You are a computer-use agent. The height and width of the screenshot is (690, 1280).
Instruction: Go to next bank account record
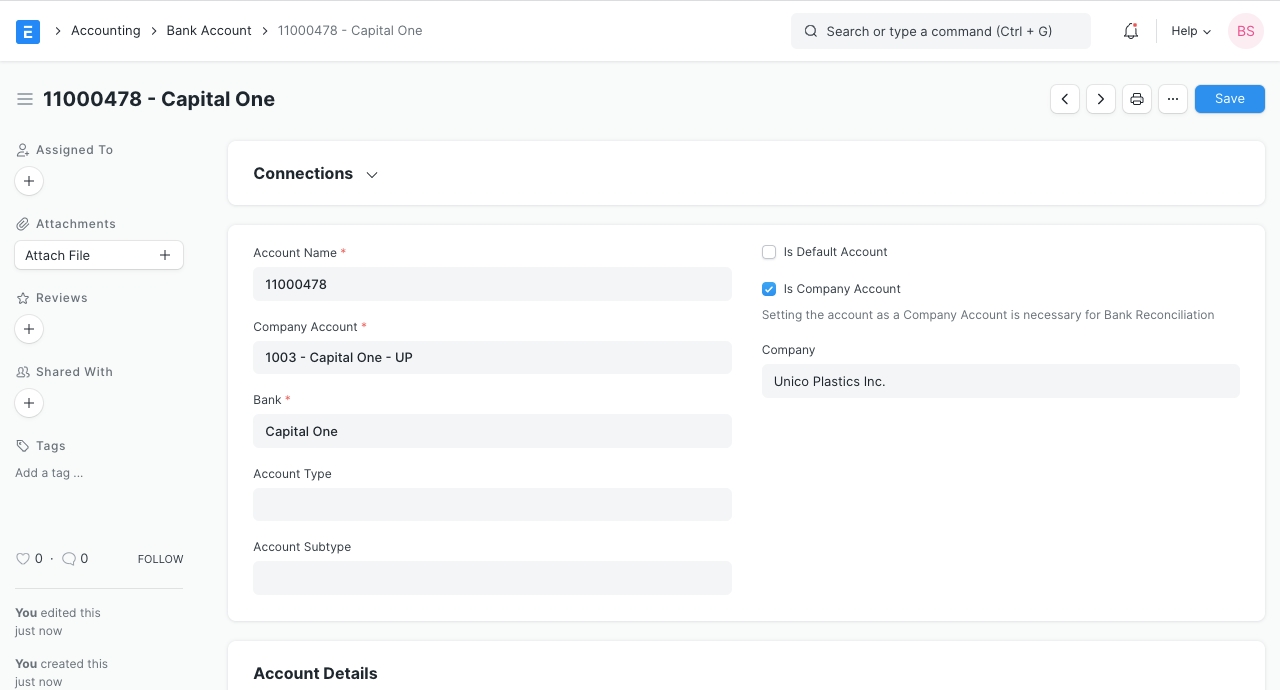tap(1101, 99)
